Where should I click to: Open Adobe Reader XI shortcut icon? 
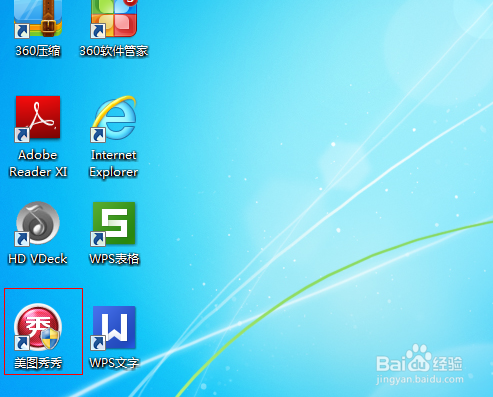(x=38, y=119)
